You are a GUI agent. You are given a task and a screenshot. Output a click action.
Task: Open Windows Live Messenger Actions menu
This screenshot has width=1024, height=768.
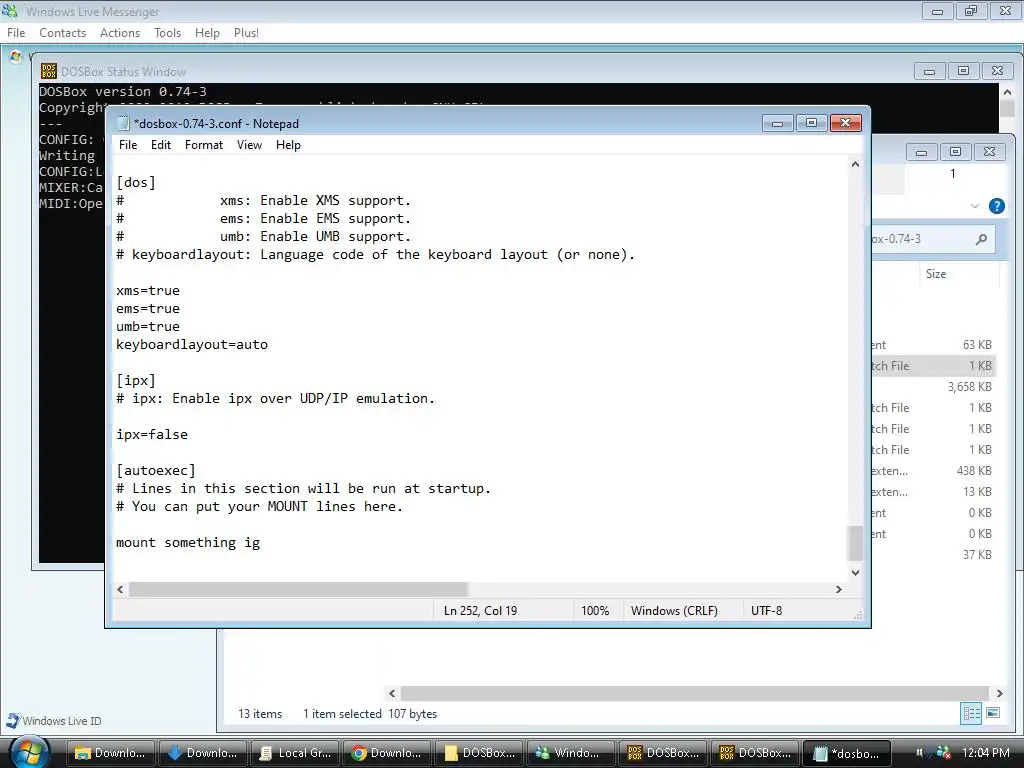tap(120, 33)
